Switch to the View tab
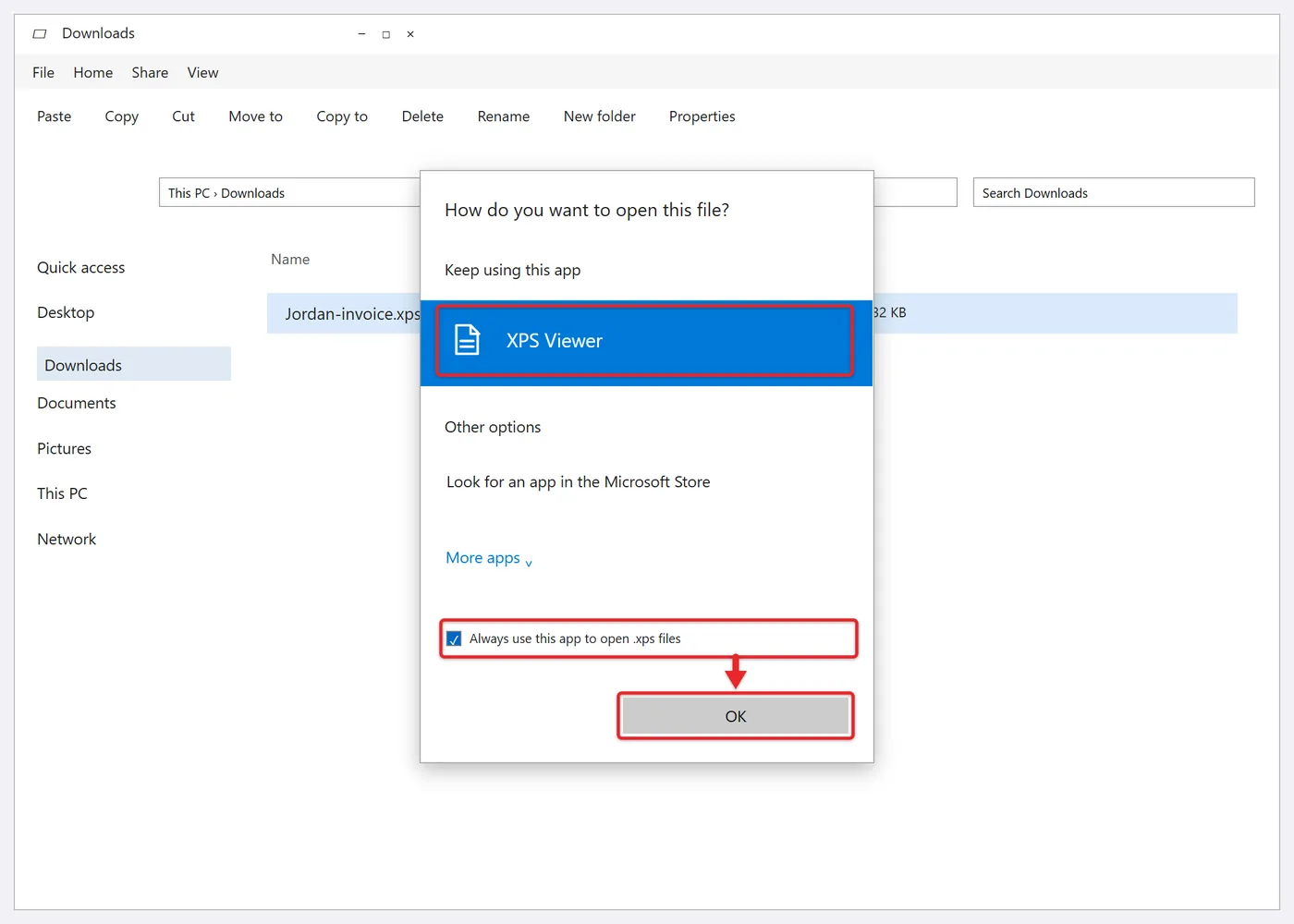This screenshot has height=924, width=1294. click(202, 72)
